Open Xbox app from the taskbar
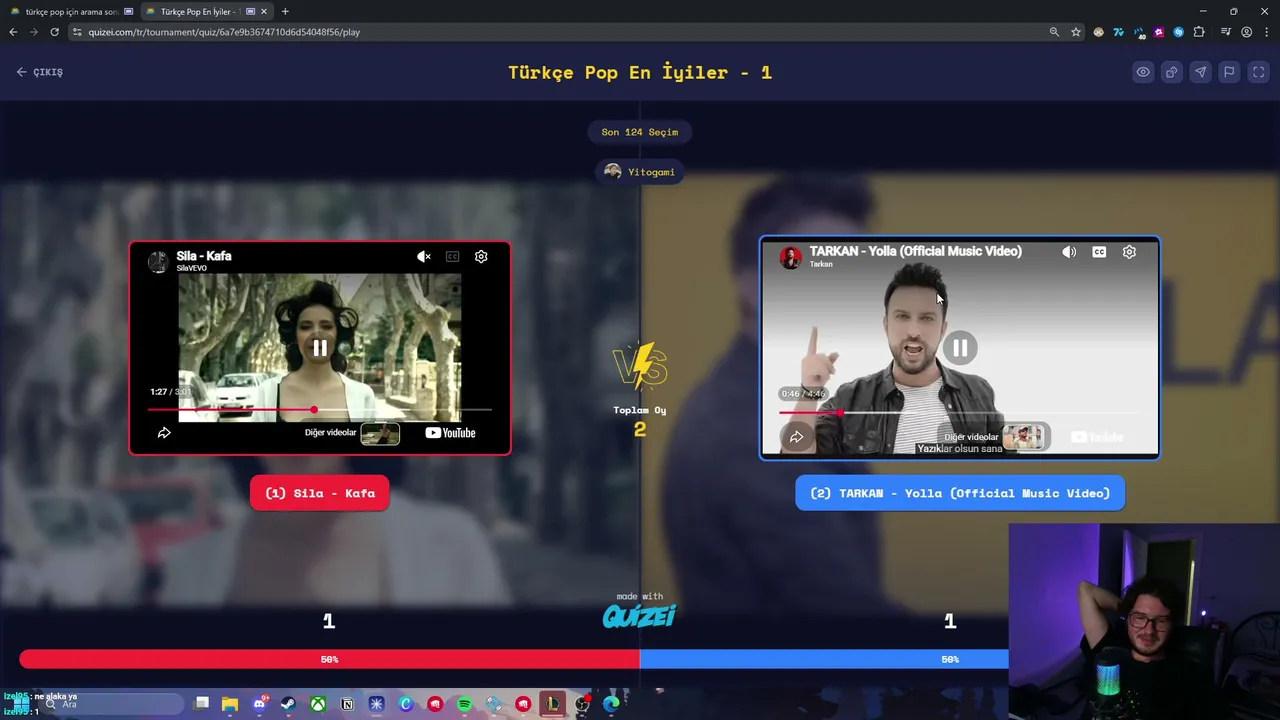 pyautogui.click(x=318, y=704)
